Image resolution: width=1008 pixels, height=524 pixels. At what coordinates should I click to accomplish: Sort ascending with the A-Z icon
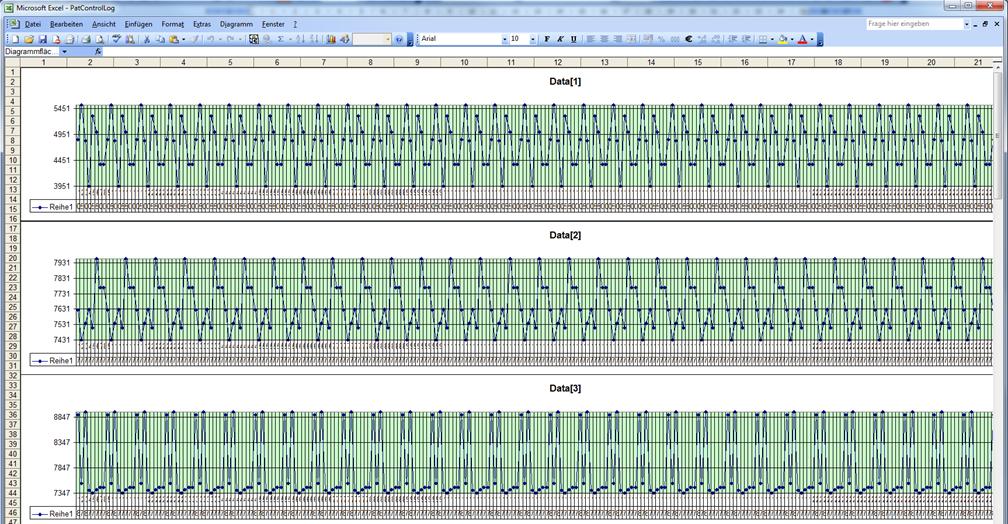tap(302, 39)
